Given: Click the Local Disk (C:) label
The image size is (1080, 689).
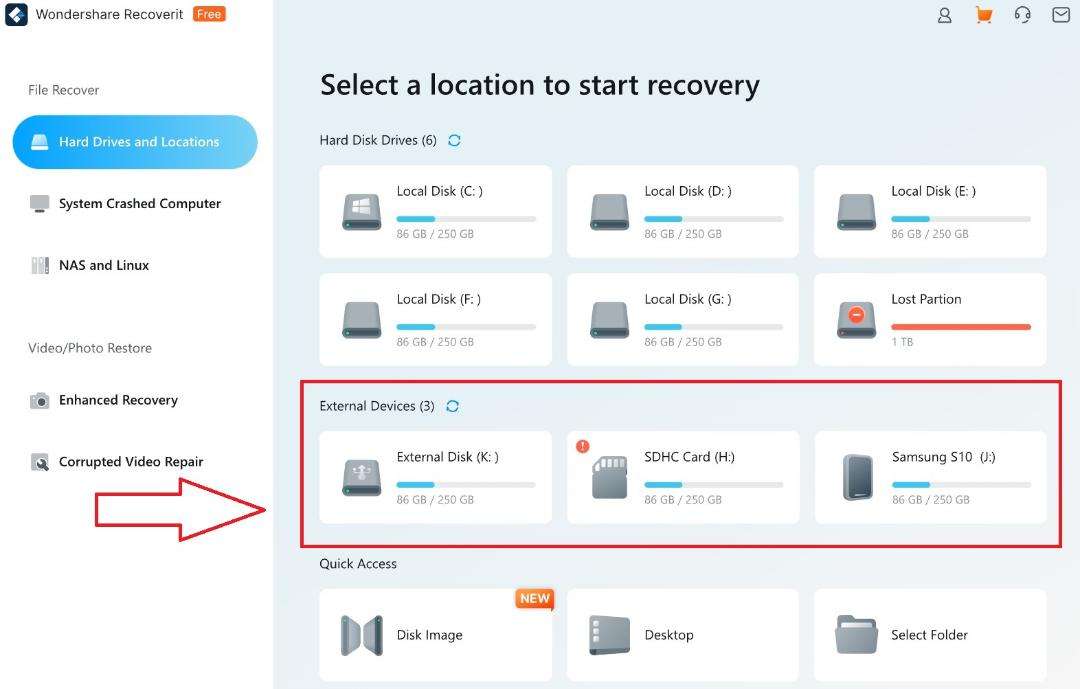Looking at the screenshot, I should (439, 192).
